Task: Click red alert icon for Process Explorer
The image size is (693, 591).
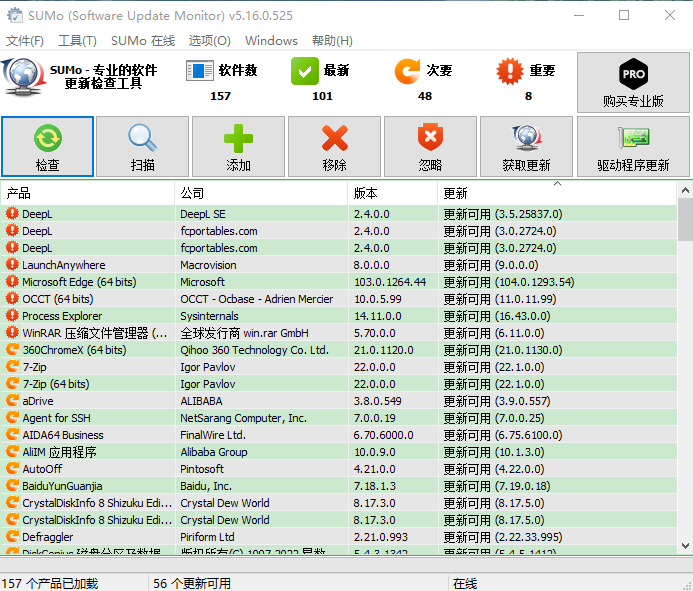Action: [12, 316]
